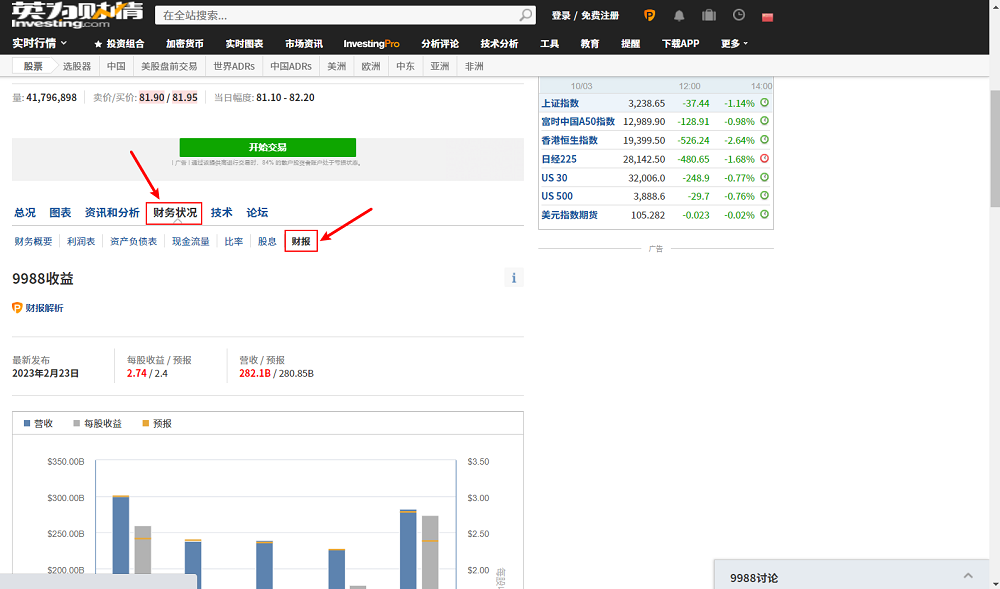Image resolution: width=1000 pixels, height=589 pixels.
Task: Click the 免费注册 link
Action: coord(599,15)
